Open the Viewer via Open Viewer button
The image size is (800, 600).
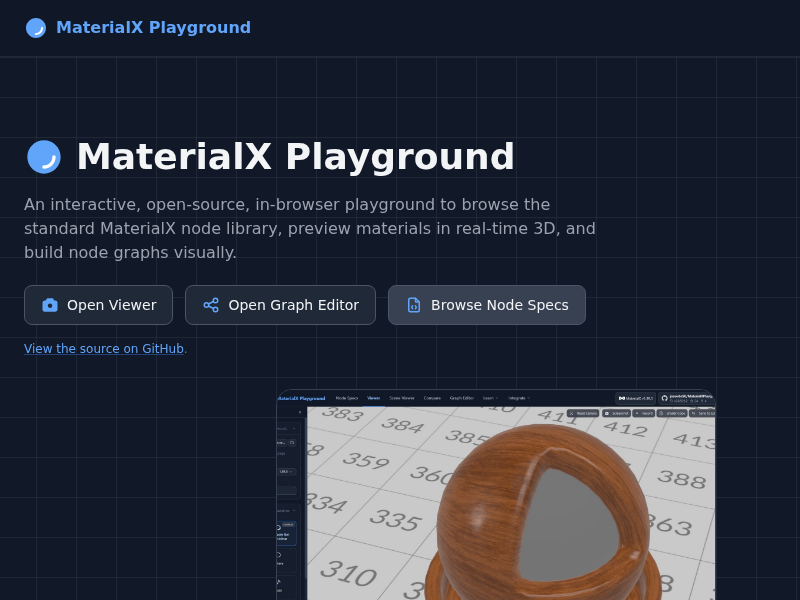pyautogui.click(x=98, y=305)
